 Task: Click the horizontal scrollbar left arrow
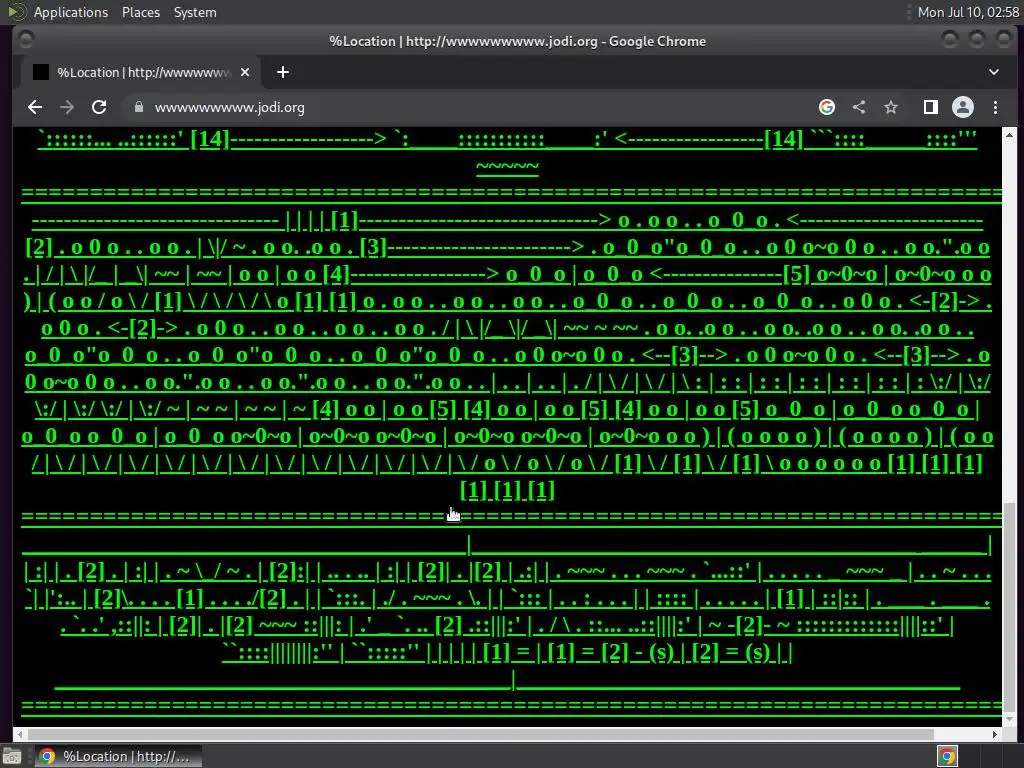(20, 734)
